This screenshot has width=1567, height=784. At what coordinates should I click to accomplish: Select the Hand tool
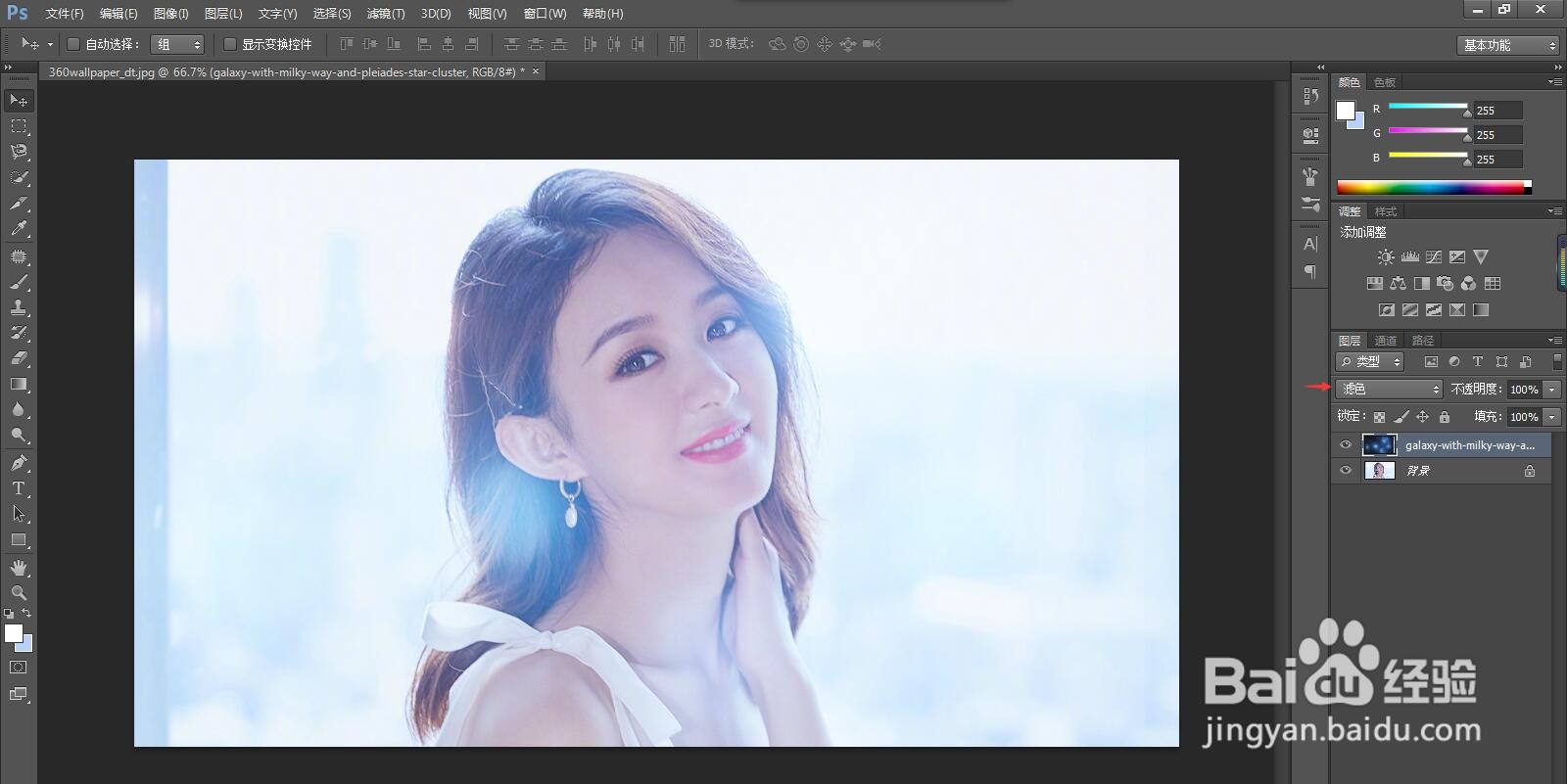pyautogui.click(x=19, y=568)
